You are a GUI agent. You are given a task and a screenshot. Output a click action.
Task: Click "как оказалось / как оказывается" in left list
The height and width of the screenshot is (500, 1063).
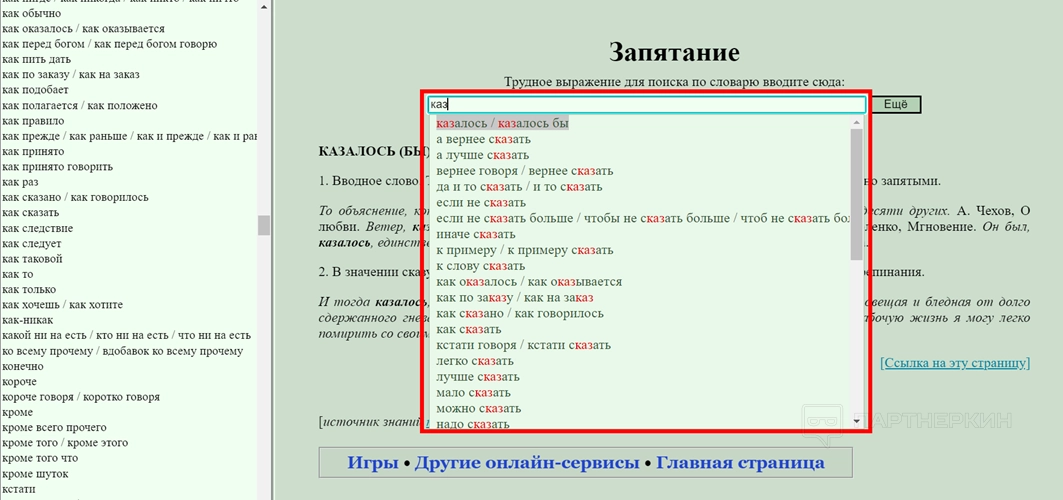click(x=83, y=29)
